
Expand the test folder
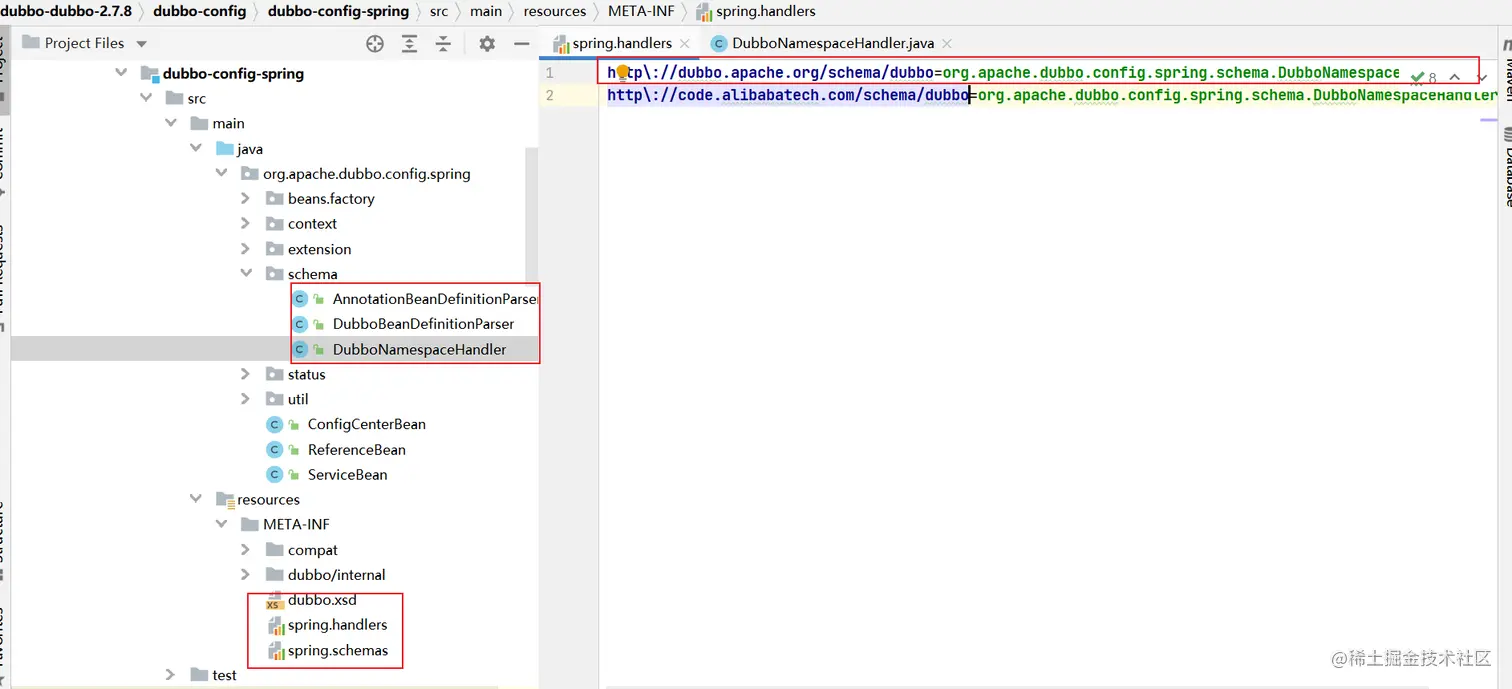(x=171, y=675)
